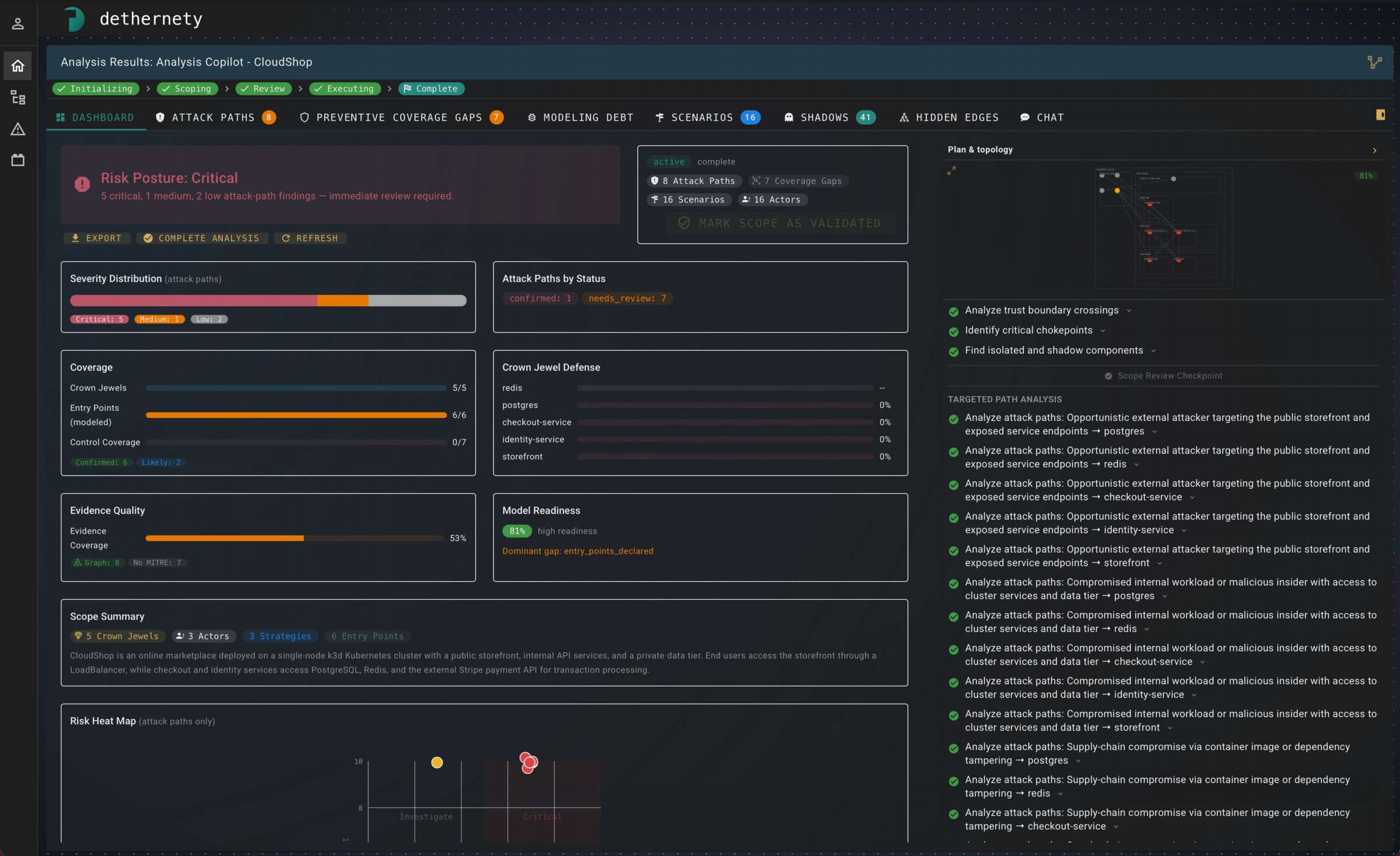Filter by needs_review: 7 status chip
This screenshot has height=856, width=1400.
pyautogui.click(x=627, y=298)
